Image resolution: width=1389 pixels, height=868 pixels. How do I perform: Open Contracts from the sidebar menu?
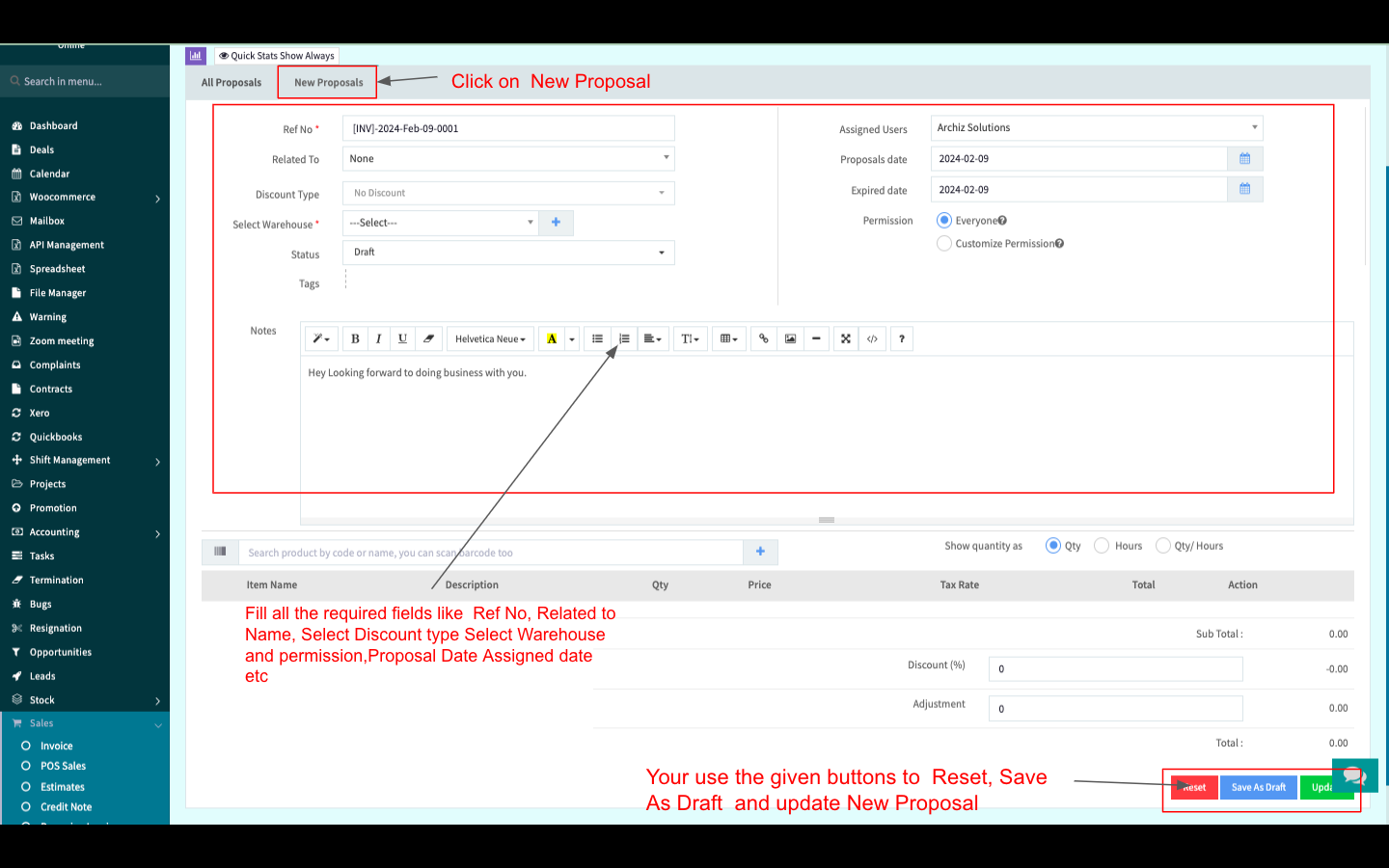pos(51,389)
